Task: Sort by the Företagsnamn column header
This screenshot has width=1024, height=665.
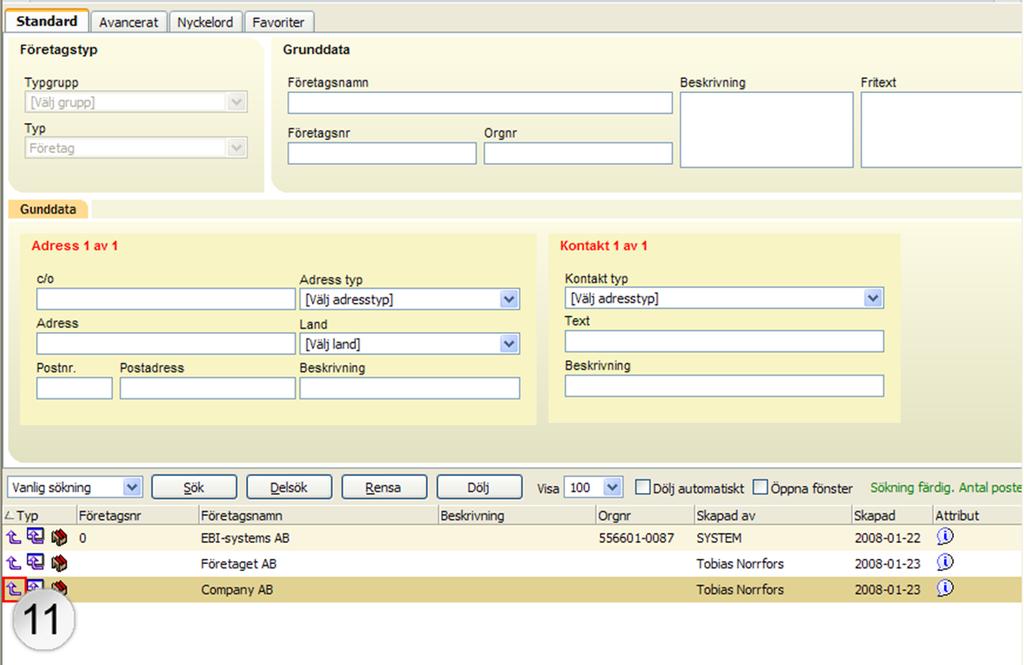Action: tap(319, 515)
